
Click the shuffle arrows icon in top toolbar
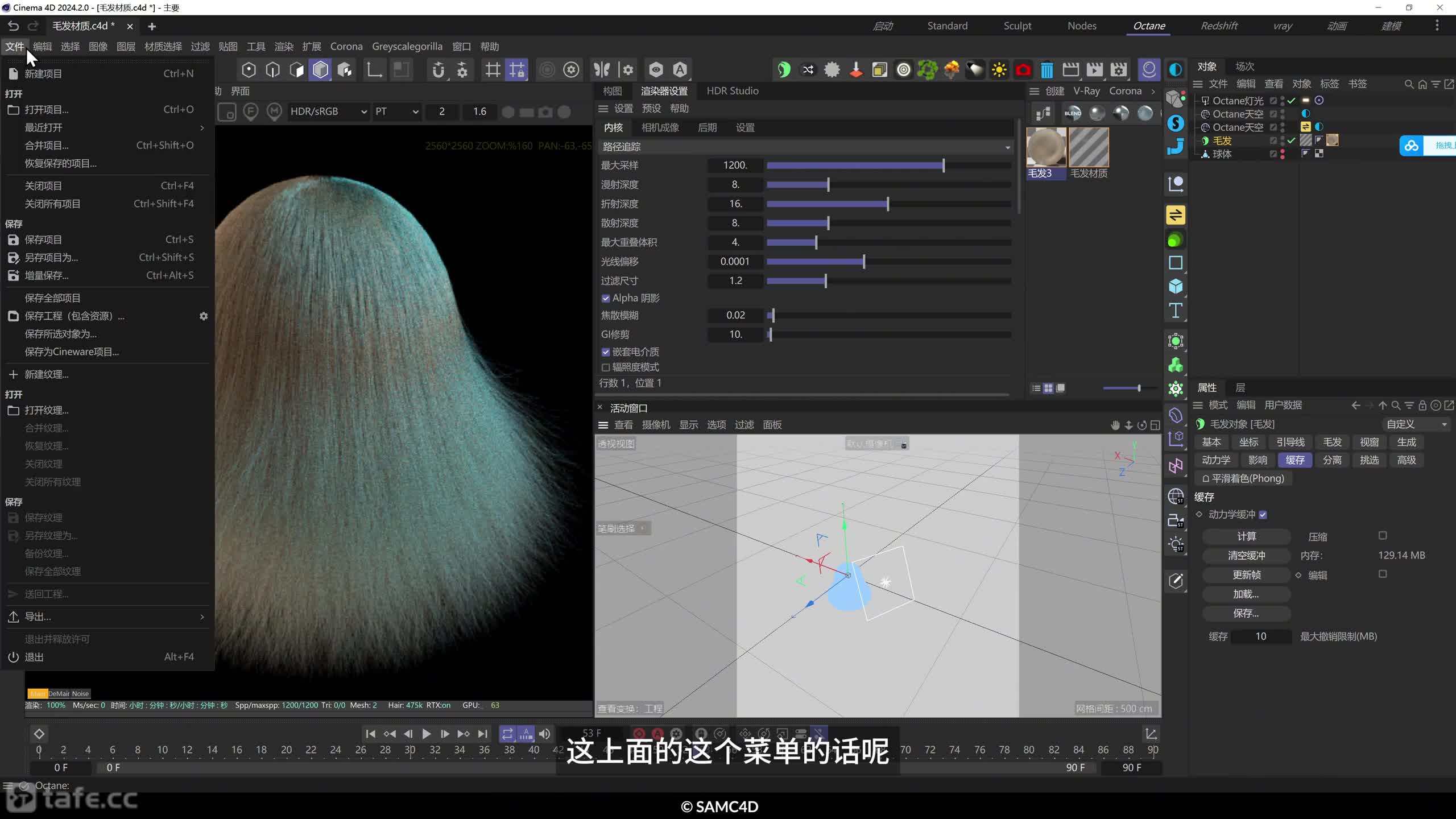tap(808, 69)
